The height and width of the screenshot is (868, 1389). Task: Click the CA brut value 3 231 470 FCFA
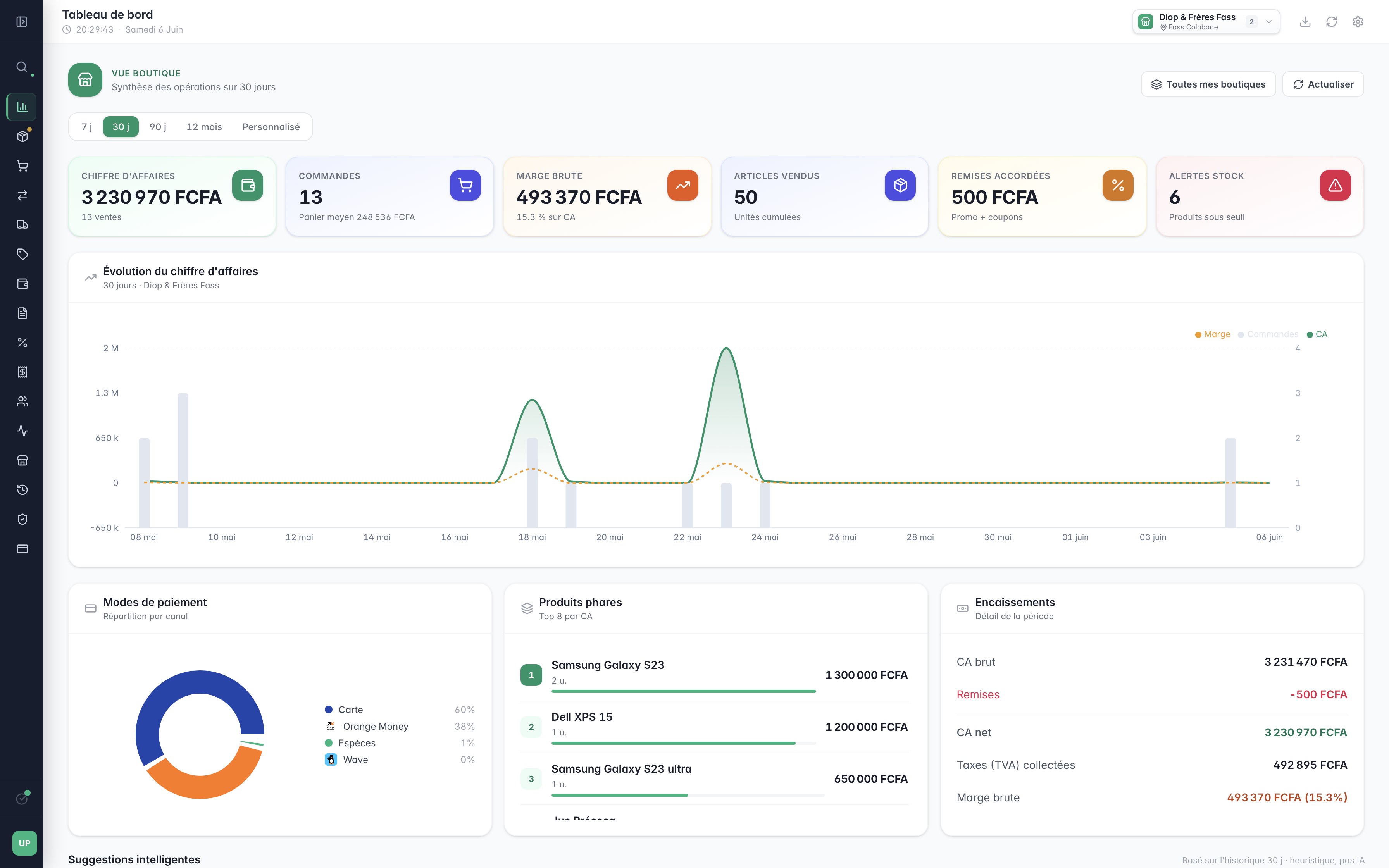click(1306, 662)
